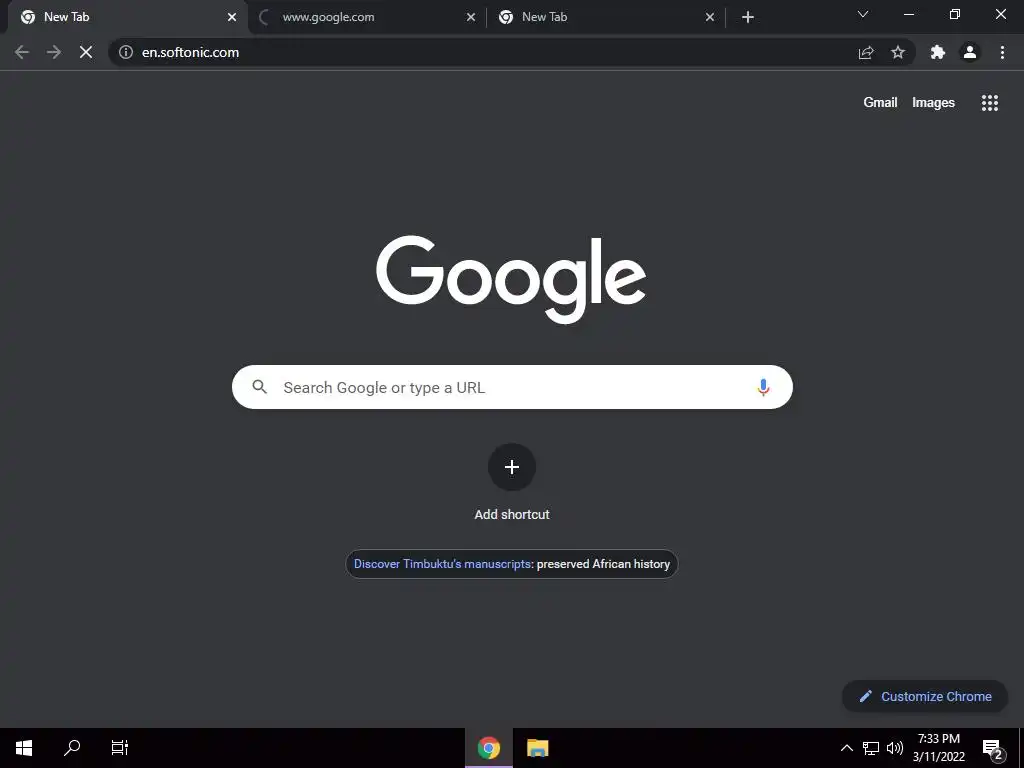
Task: Open the Extensions puzzle icon
Action: coord(938,52)
